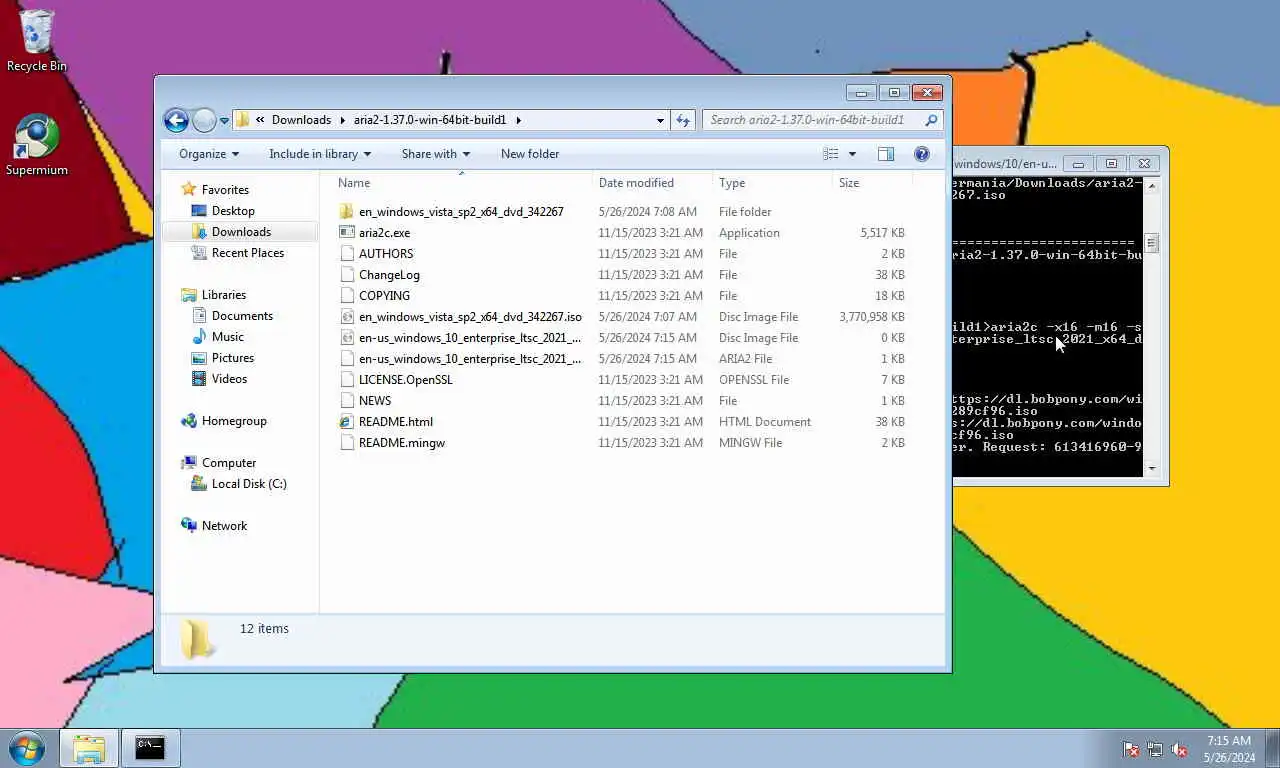1280x768 pixels.
Task: Select the aria2c.exe application icon
Action: (347, 233)
